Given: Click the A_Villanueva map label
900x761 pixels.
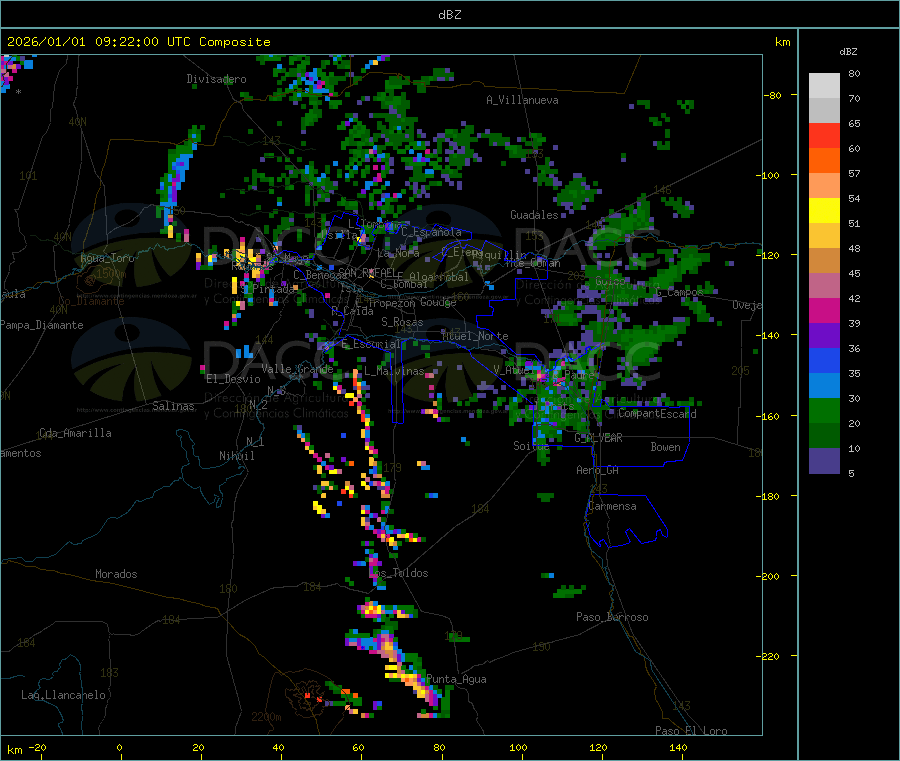Looking at the screenshot, I should [522, 100].
